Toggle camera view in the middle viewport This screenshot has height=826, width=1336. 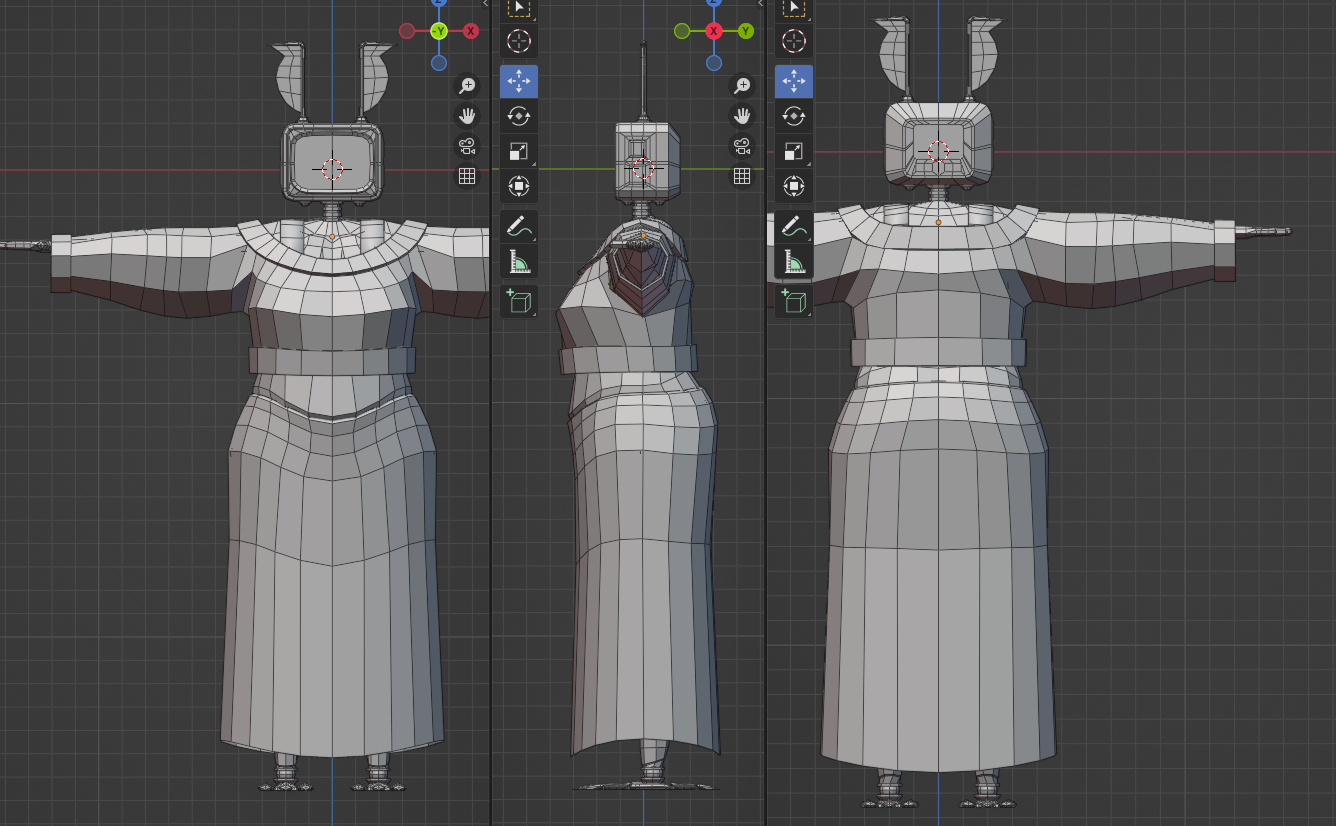[x=742, y=146]
